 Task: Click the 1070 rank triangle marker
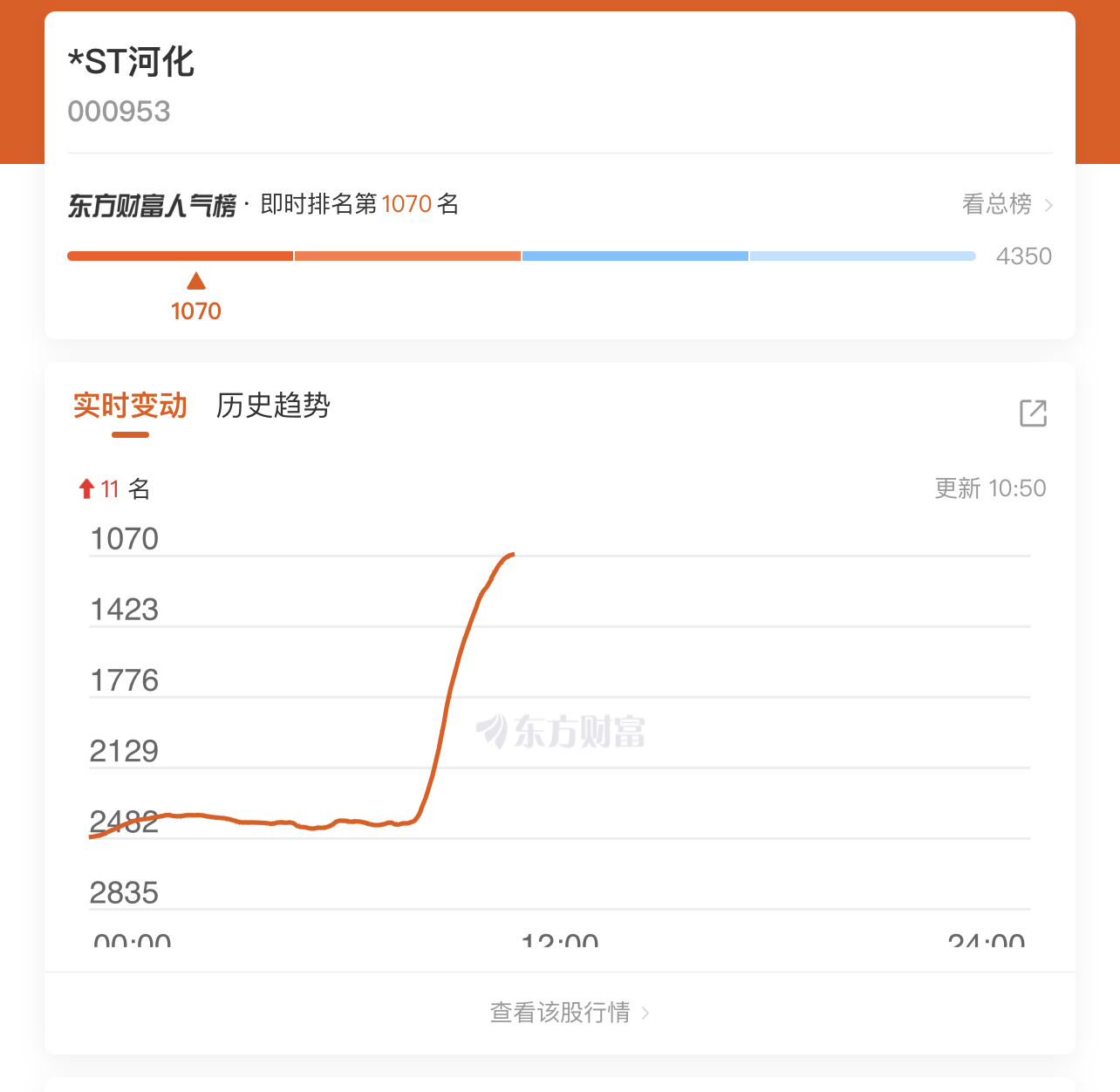[196, 281]
